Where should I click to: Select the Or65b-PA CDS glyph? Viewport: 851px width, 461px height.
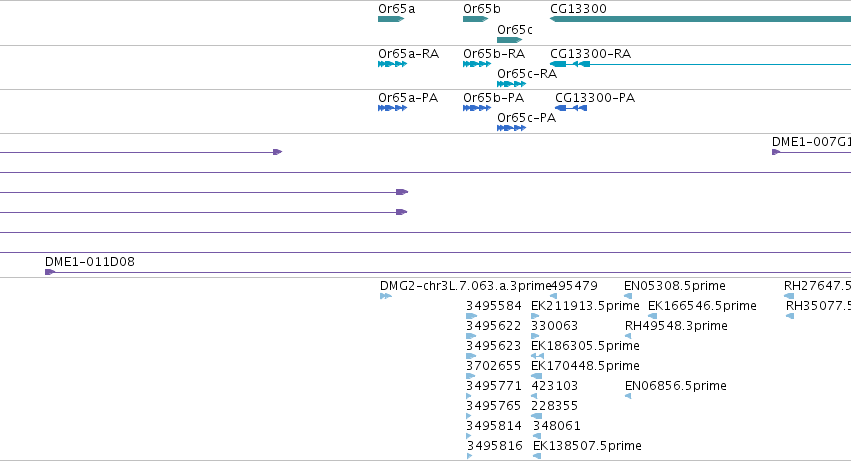[x=477, y=108]
